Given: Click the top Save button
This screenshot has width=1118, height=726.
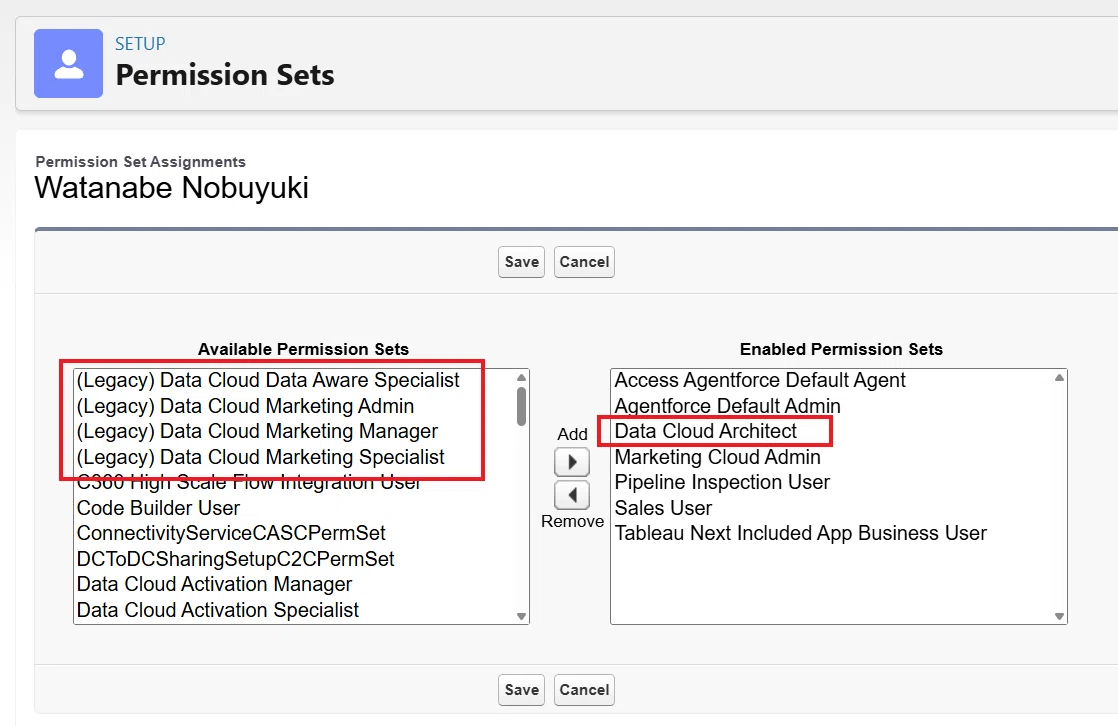Looking at the screenshot, I should [x=521, y=262].
